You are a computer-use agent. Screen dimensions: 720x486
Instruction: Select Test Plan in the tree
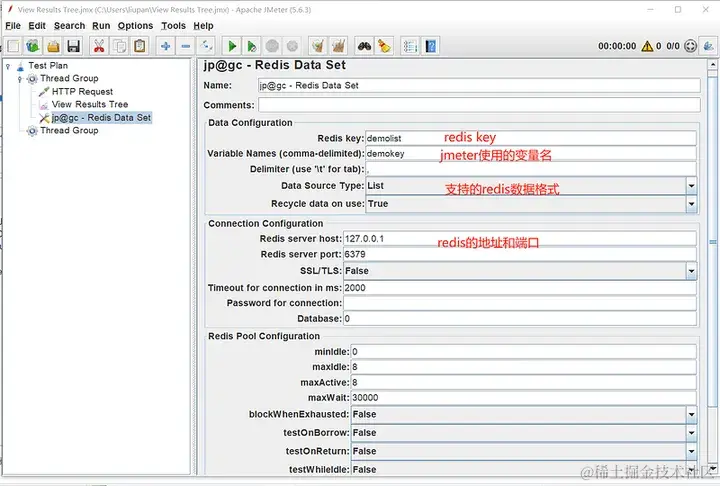pyautogui.click(x=48, y=66)
